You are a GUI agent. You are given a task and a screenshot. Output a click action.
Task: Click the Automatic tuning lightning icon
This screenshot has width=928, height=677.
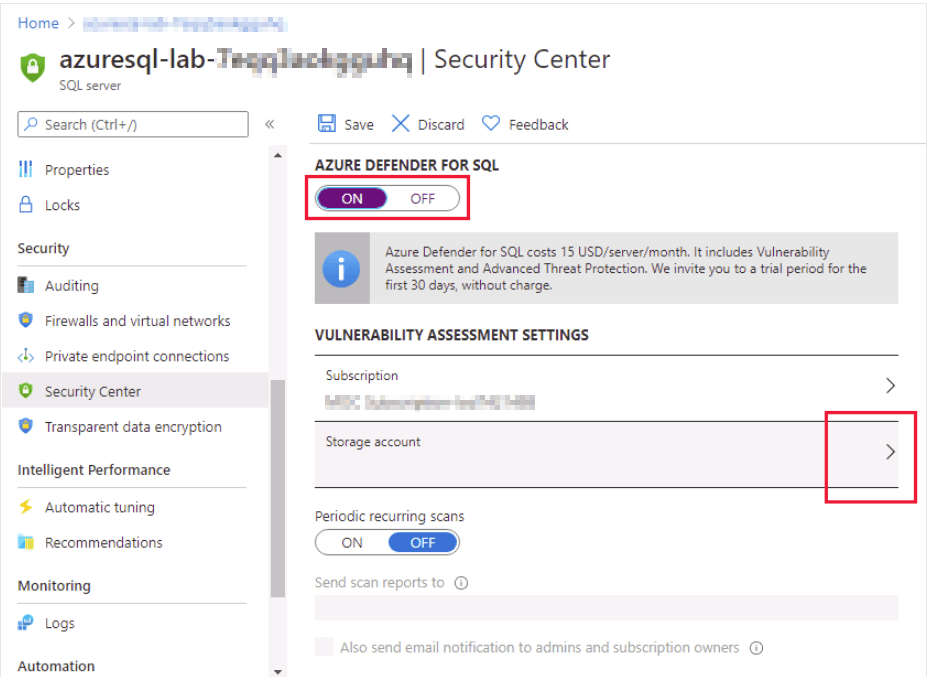[x=27, y=507]
